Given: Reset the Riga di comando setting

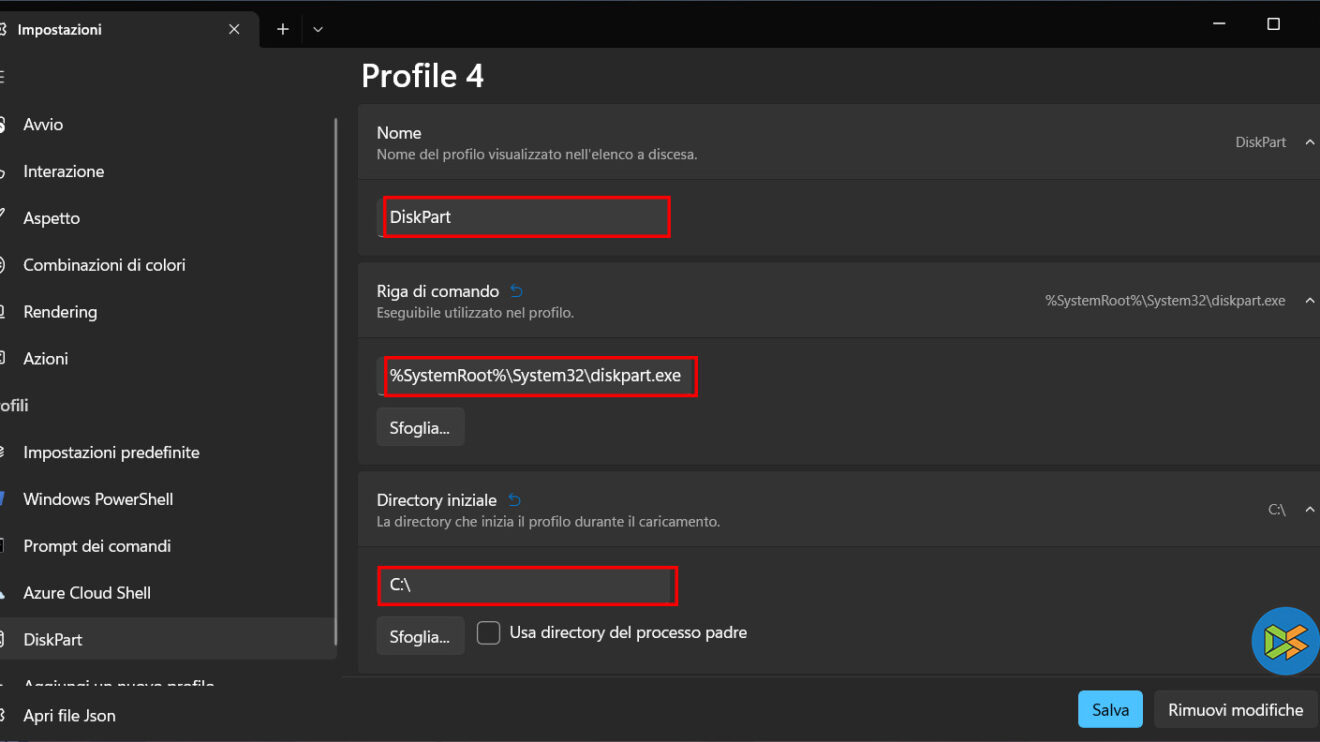Looking at the screenshot, I should (516, 291).
